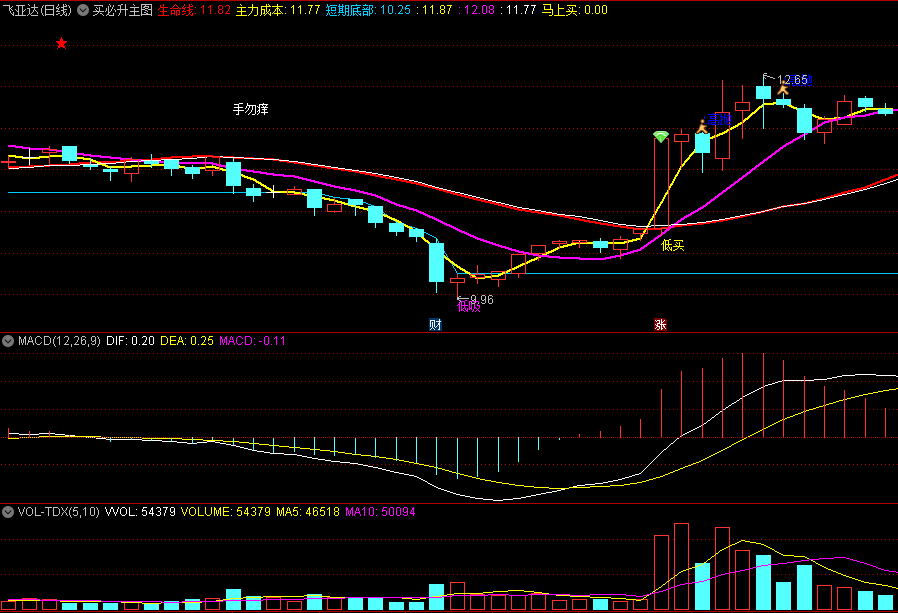The width and height of the screenshot is (898, 613).
Task: Click the 生命线: 11.82 value
Action: 194,10
